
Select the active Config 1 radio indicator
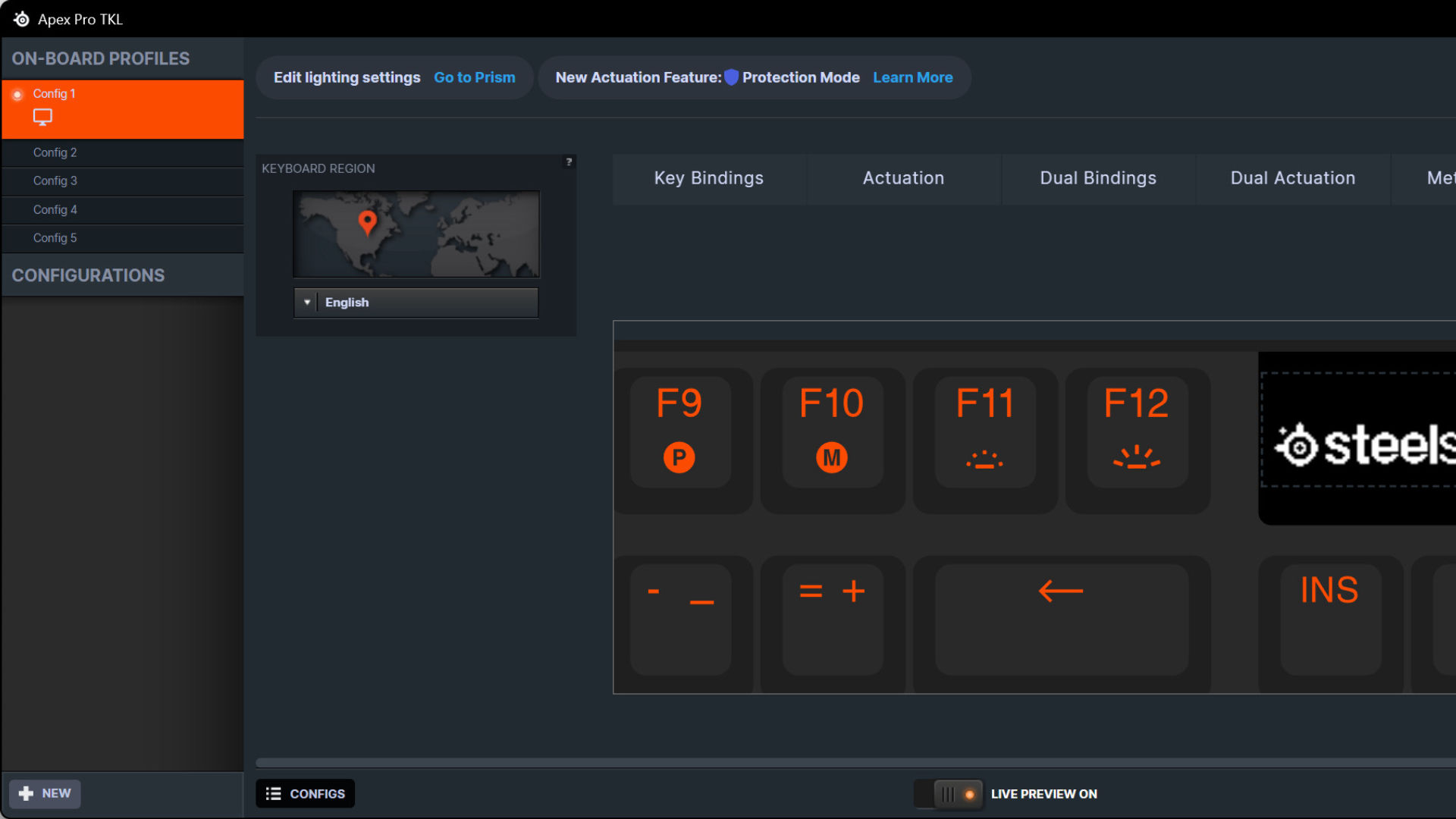pos(17,95)
